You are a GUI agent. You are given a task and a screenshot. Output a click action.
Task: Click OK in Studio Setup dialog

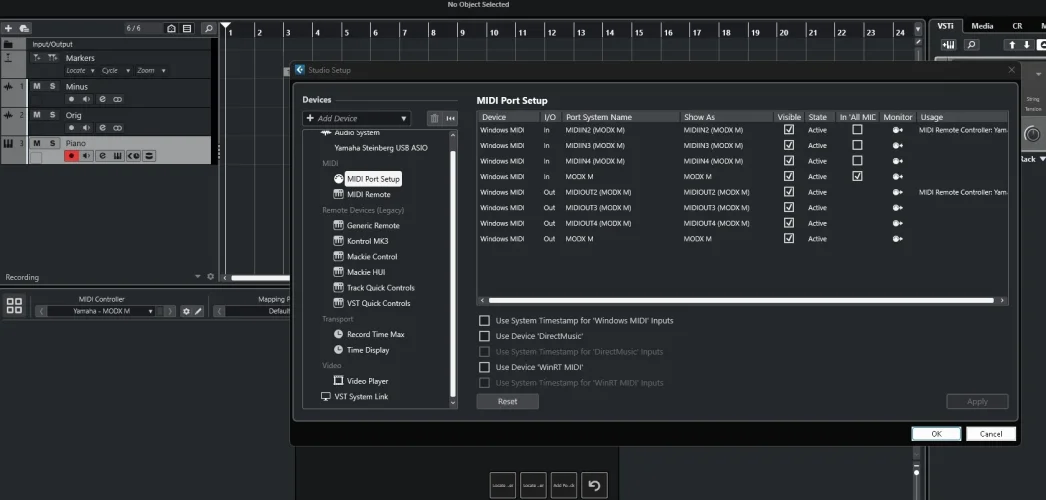tap(936, 434)
